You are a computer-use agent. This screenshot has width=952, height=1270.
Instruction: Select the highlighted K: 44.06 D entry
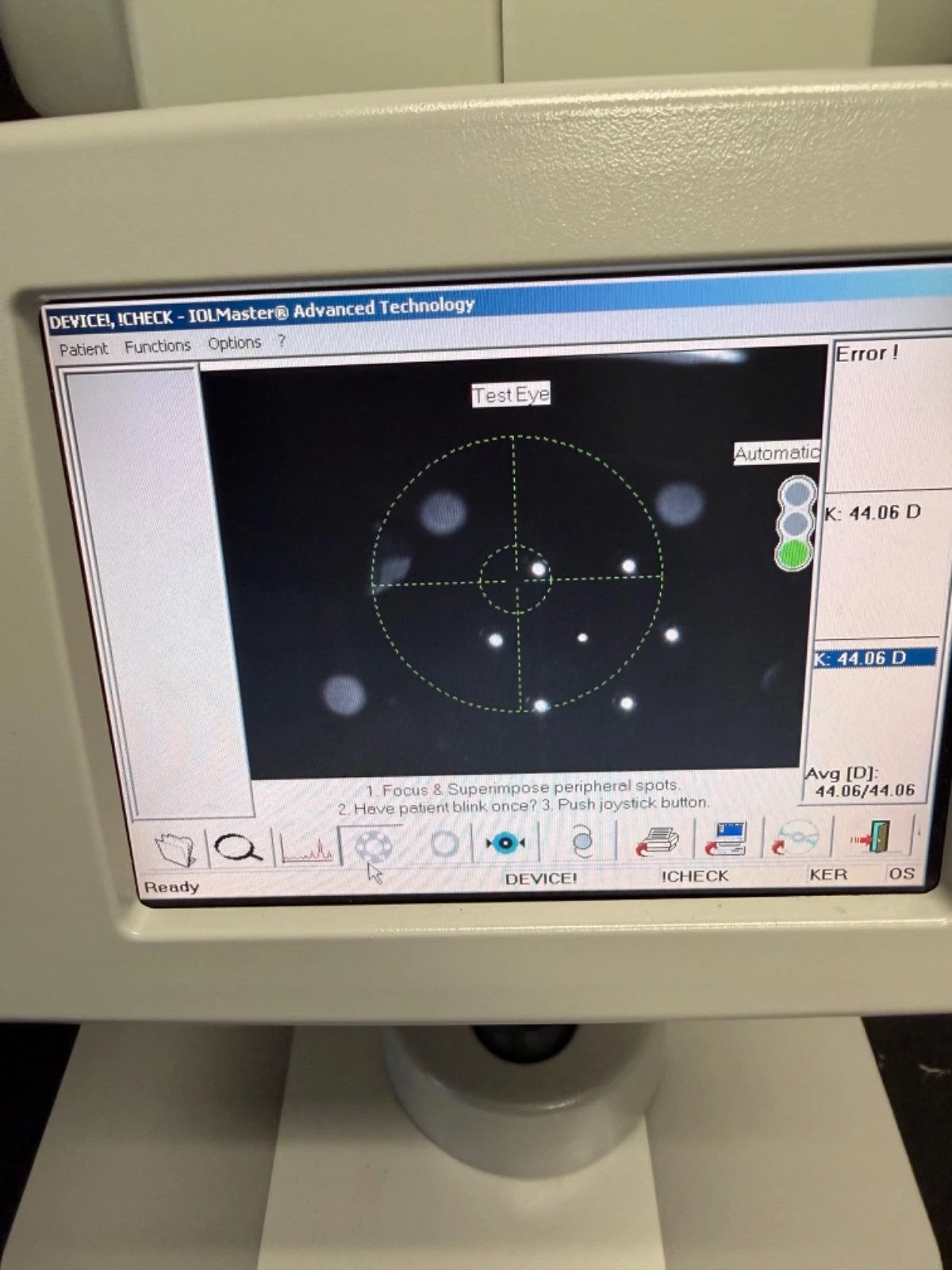click(874, 658)
